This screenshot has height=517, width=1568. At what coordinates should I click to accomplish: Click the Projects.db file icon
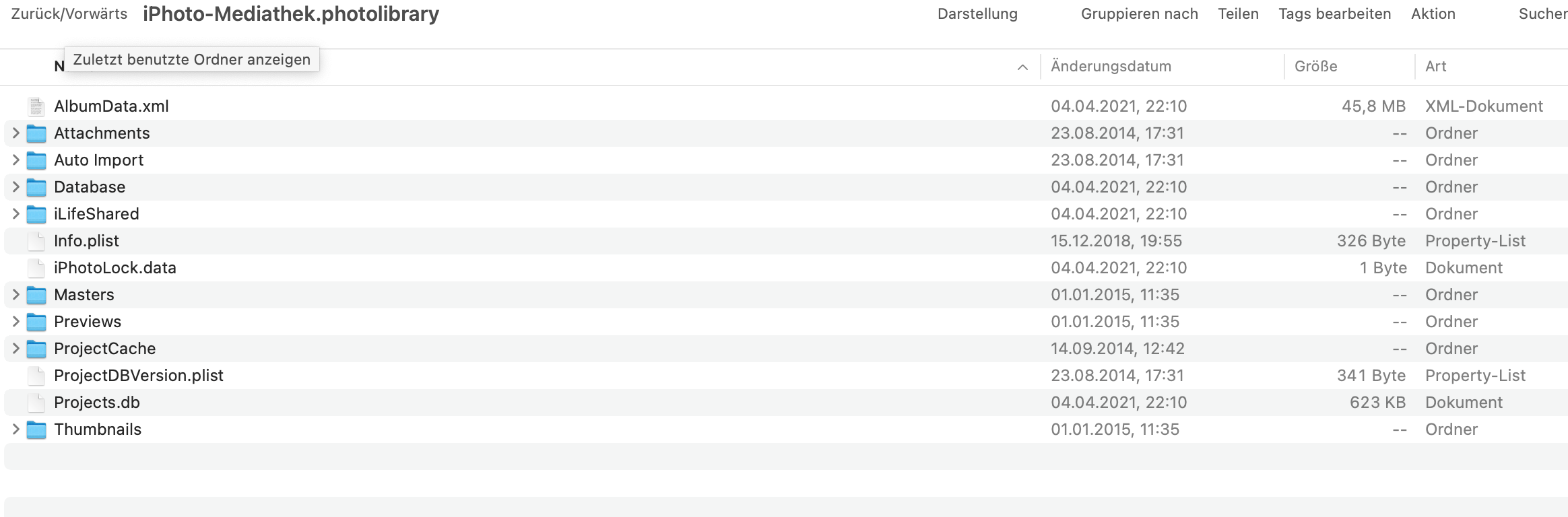click(36, 403)
